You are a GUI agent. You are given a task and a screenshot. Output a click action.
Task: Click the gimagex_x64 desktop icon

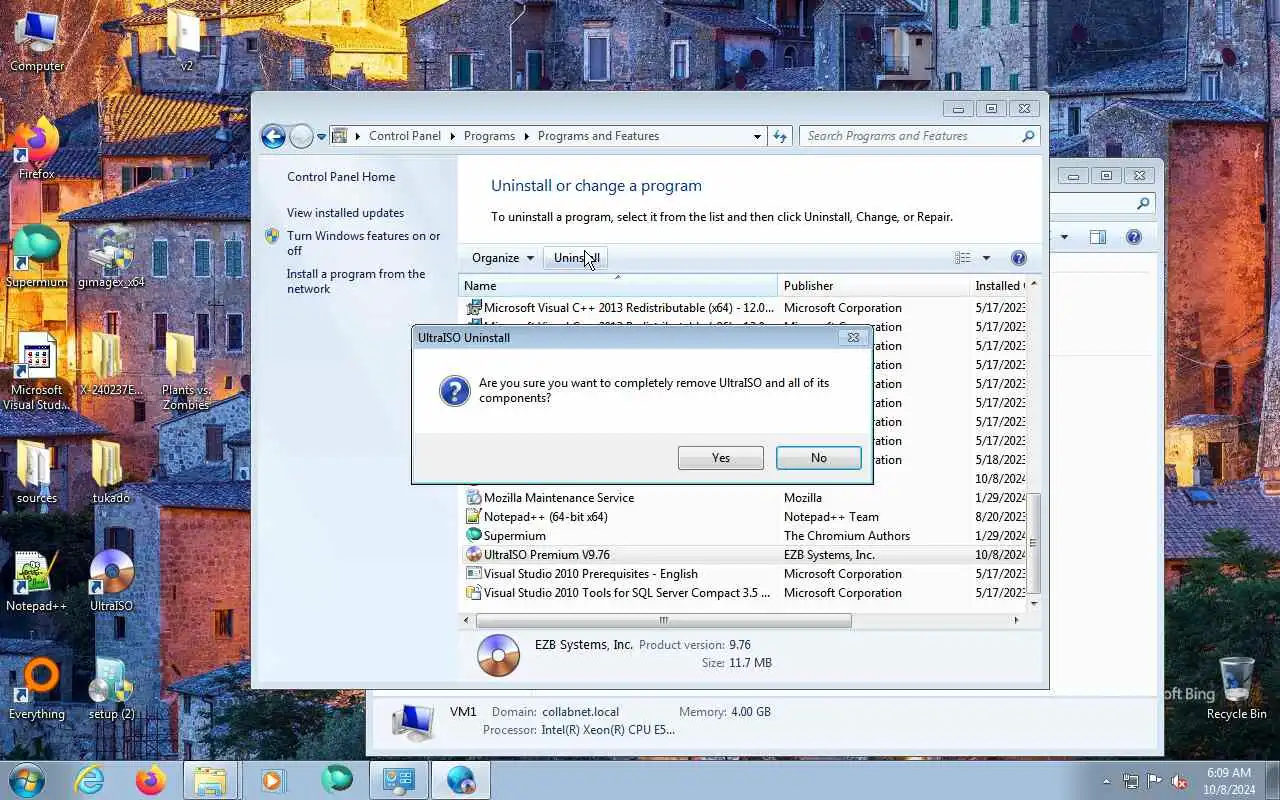[x=111, y=257]
